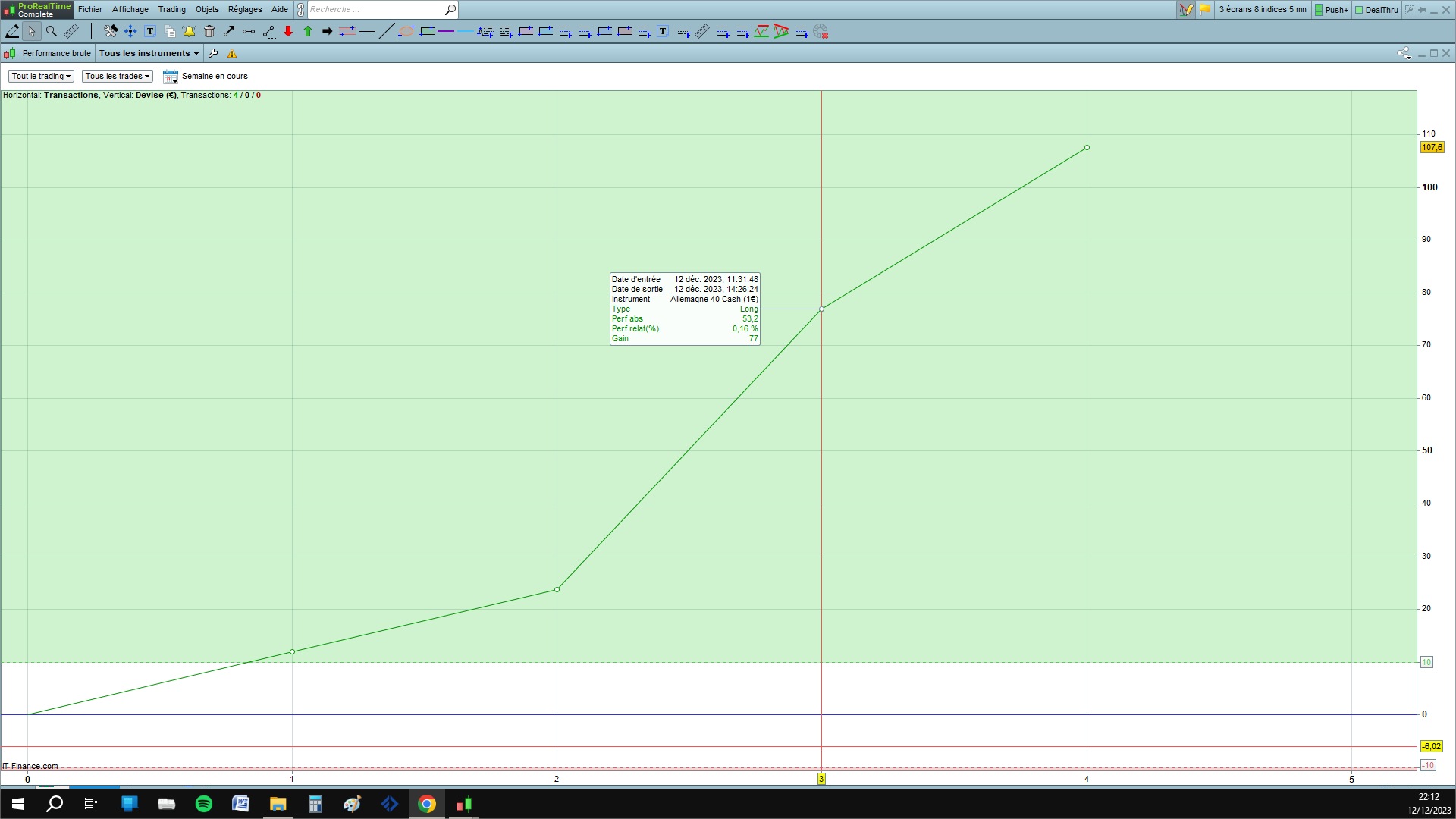Toggle the Push+ indicator
Image resolution: width=1456 pixels, height=819 pixels.
1331,10
